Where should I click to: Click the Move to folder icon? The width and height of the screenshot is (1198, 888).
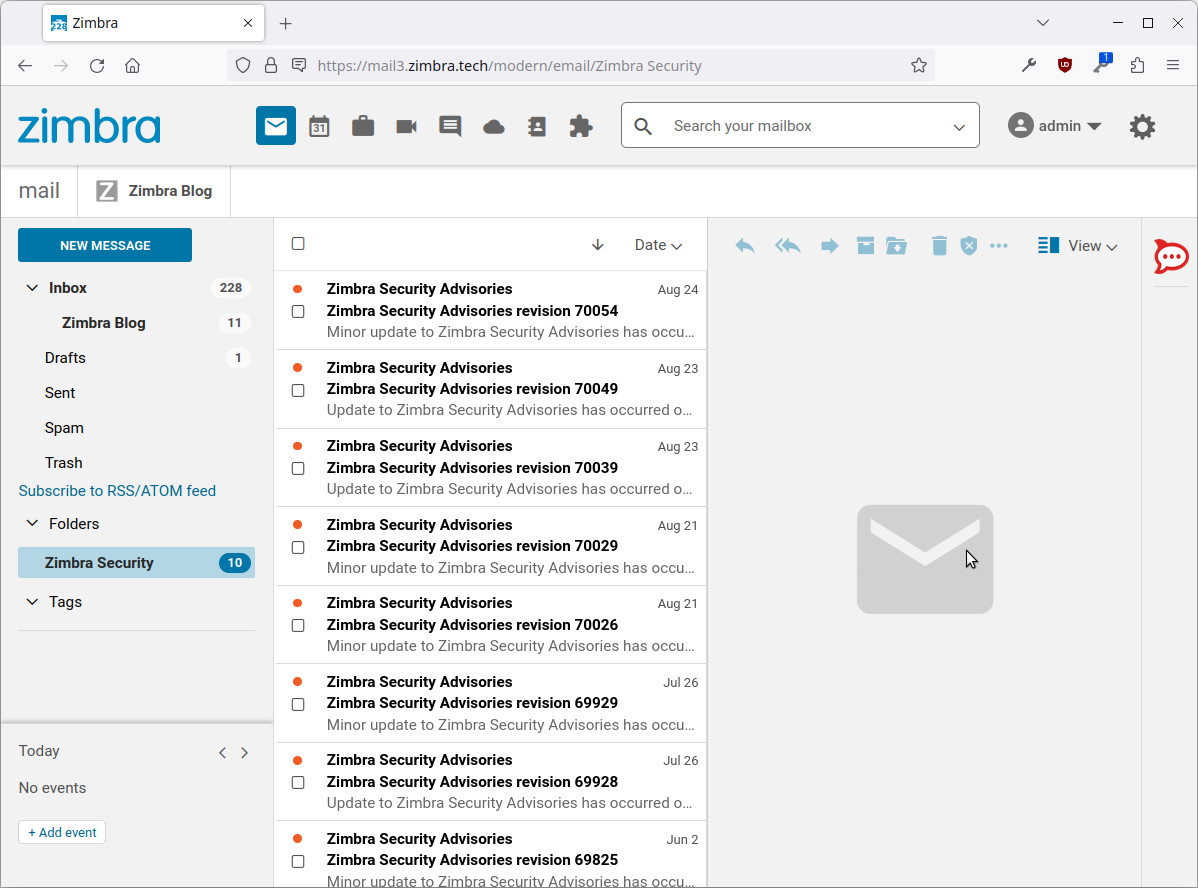(x=896, y=245)
